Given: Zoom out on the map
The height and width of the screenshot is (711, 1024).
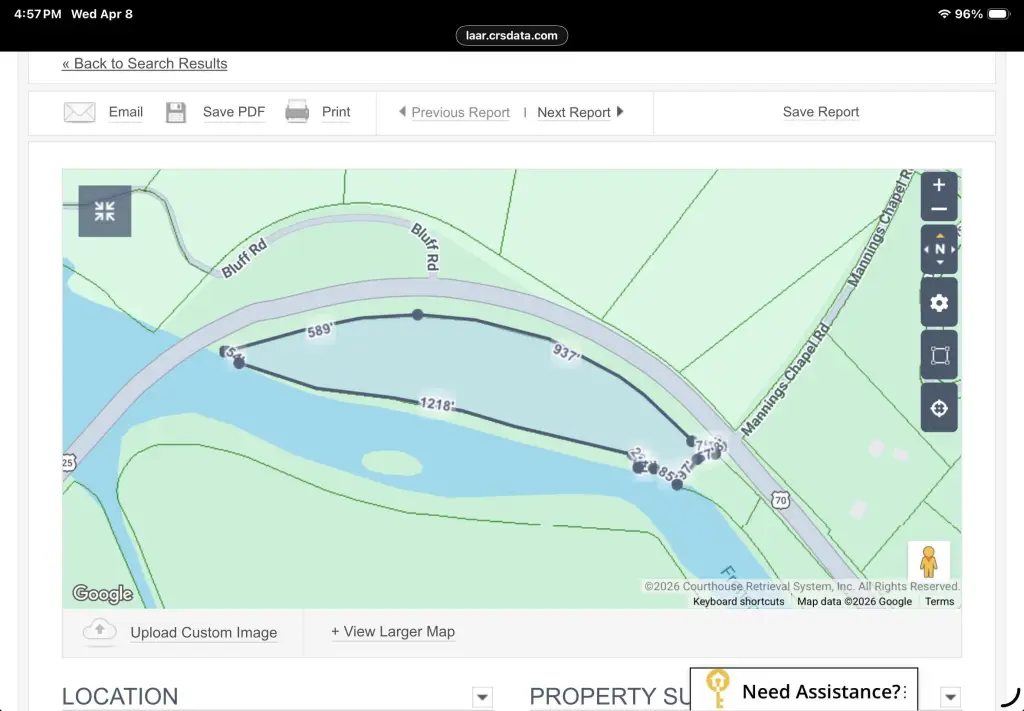Looking at the screenshot, I should point(938,210).
